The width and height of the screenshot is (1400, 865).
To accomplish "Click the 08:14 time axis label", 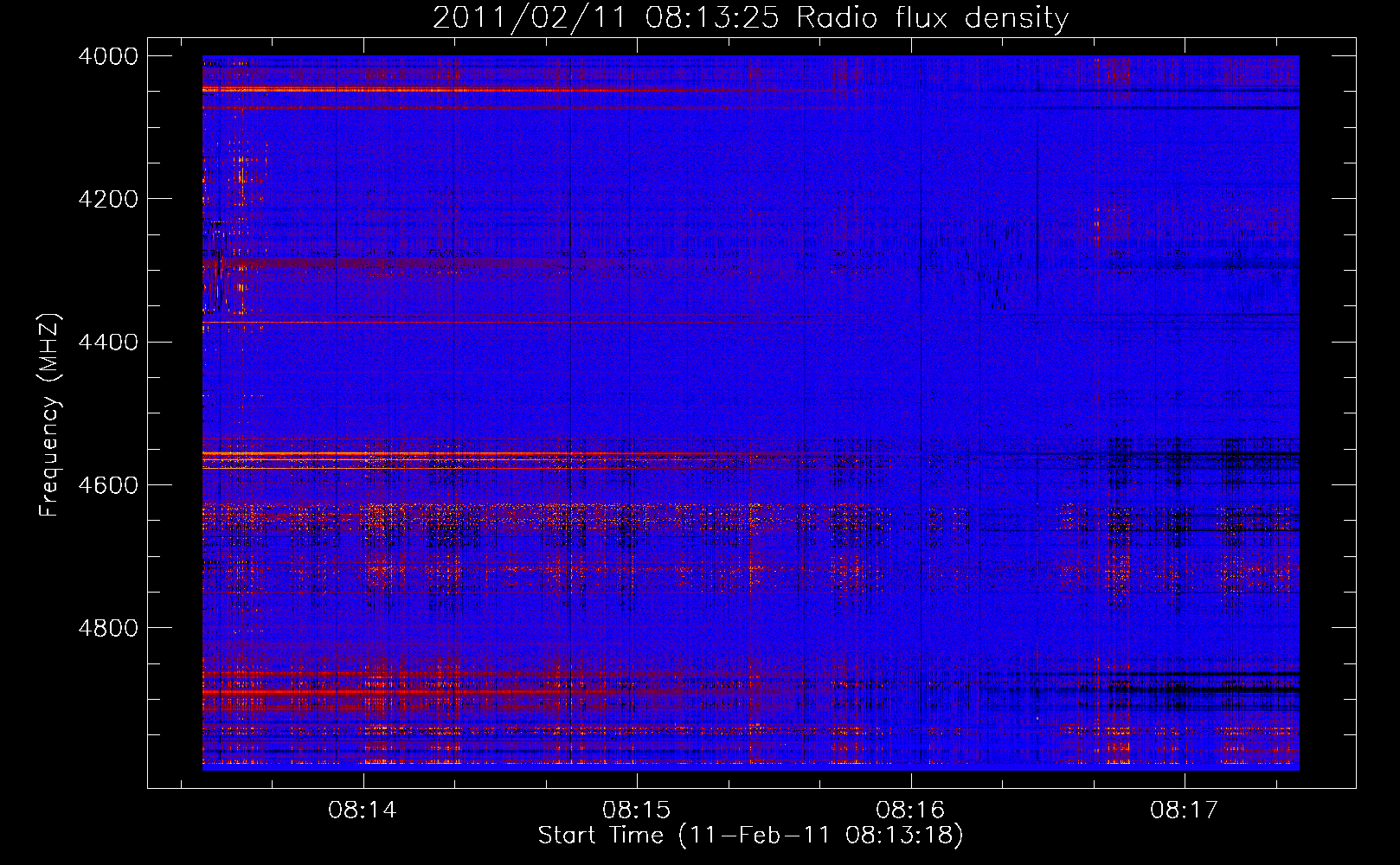I will [x=363, y=810].
